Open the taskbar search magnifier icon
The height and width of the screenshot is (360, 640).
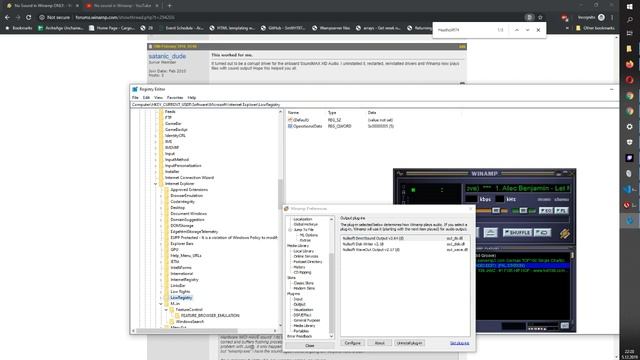point(629,20)
